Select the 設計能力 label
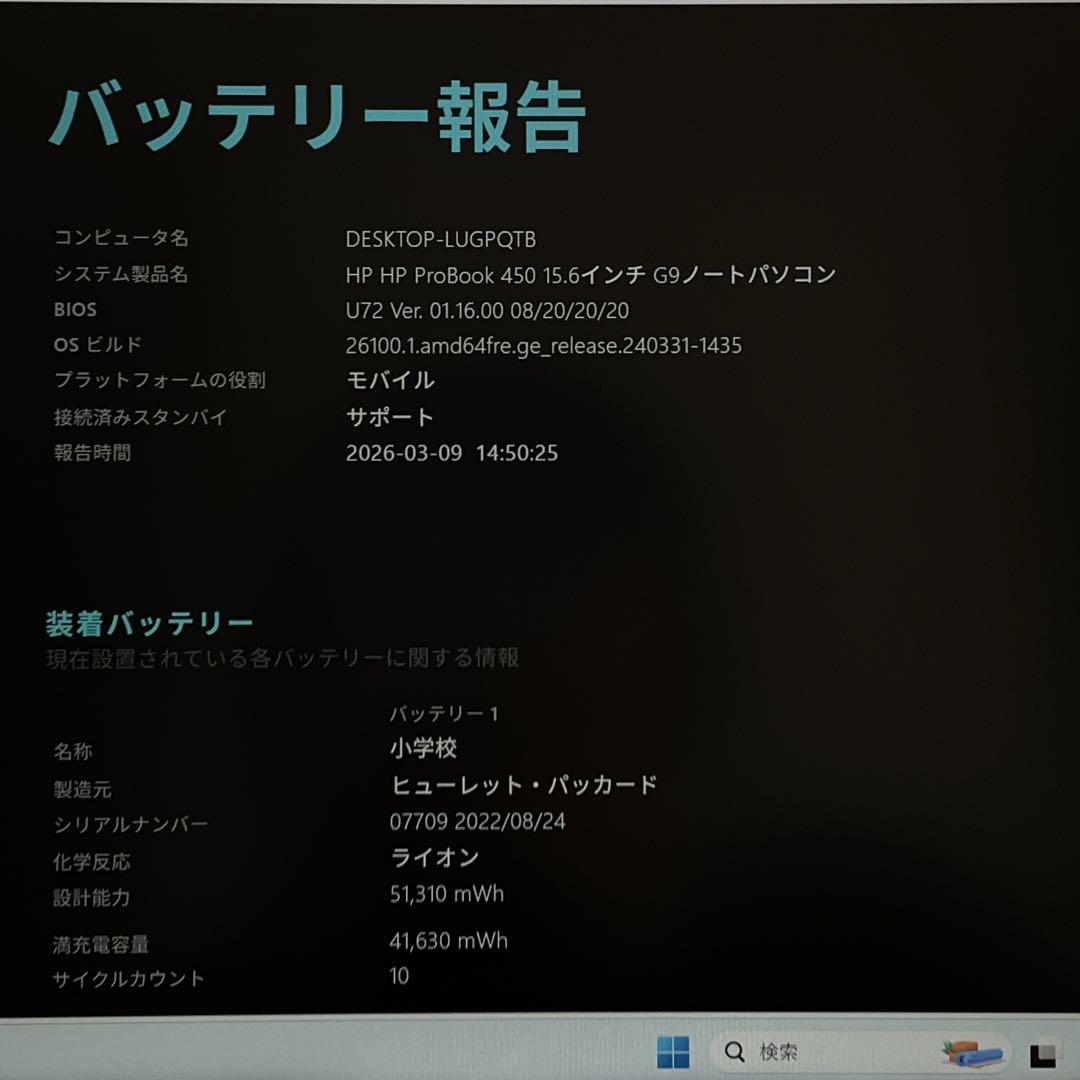 pos(92,897)
